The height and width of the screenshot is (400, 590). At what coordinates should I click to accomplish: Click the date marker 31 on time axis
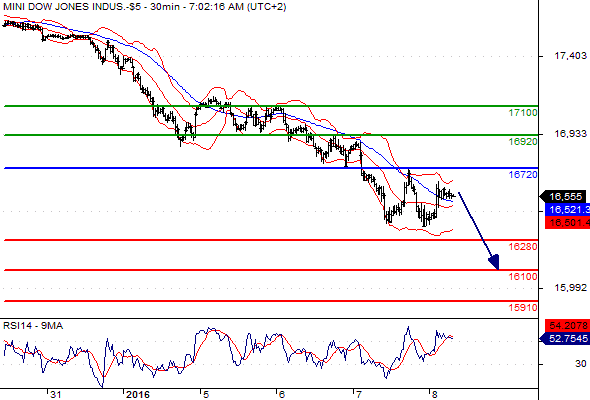tap(56, 395)
